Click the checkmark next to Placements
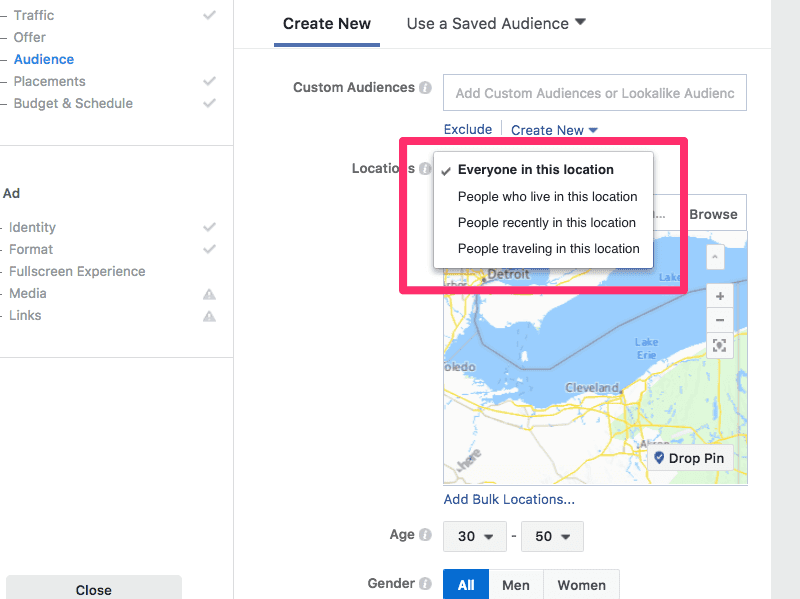The image size is (800, 599). click(209, 81)
